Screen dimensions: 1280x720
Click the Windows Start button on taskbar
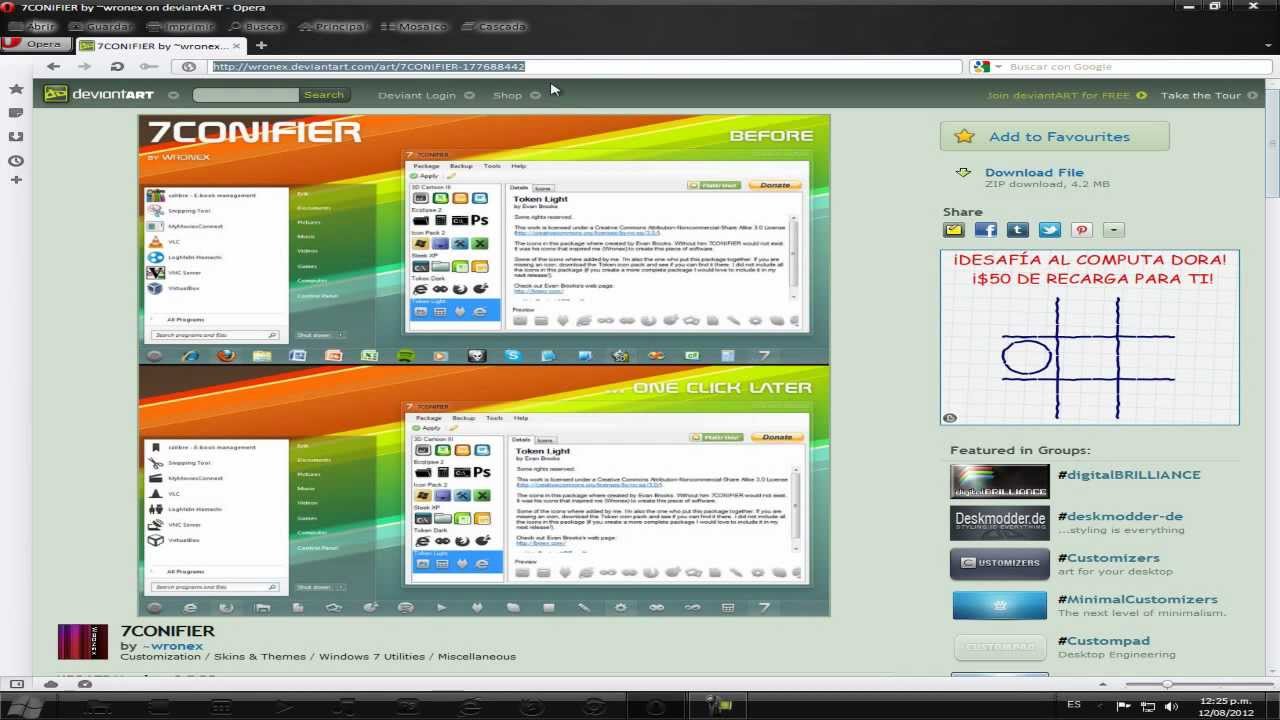24,707
